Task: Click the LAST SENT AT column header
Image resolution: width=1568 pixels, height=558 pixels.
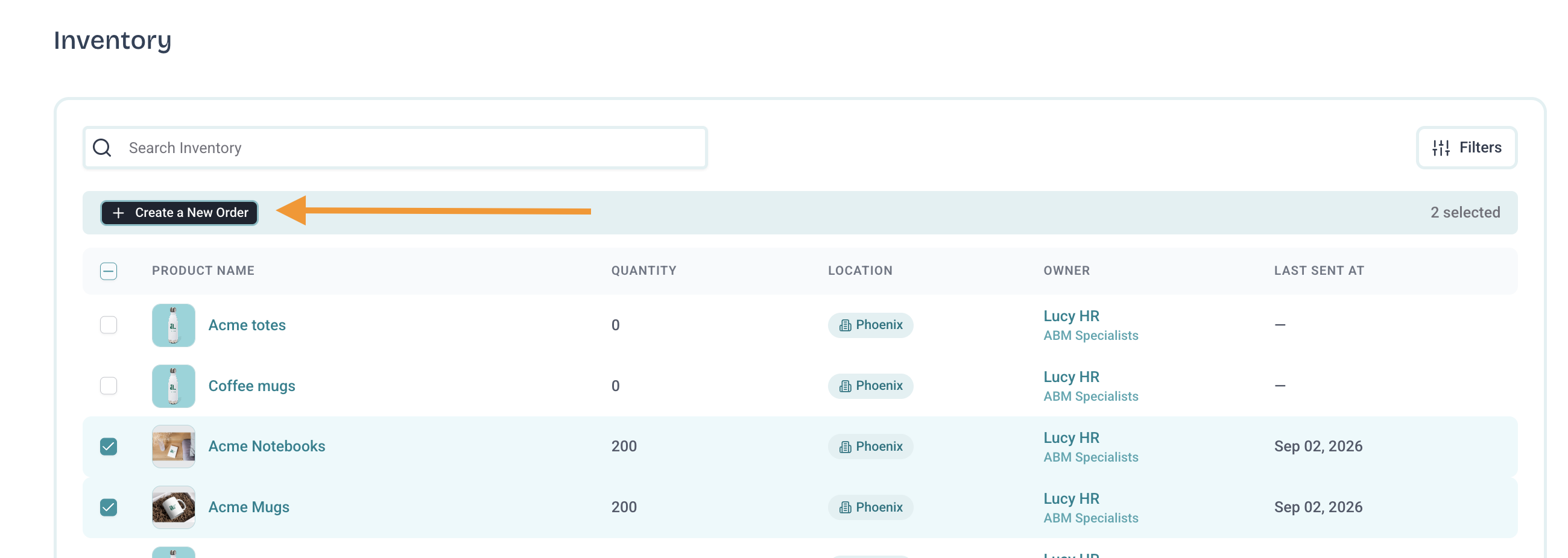Action: coord(1319,271)
